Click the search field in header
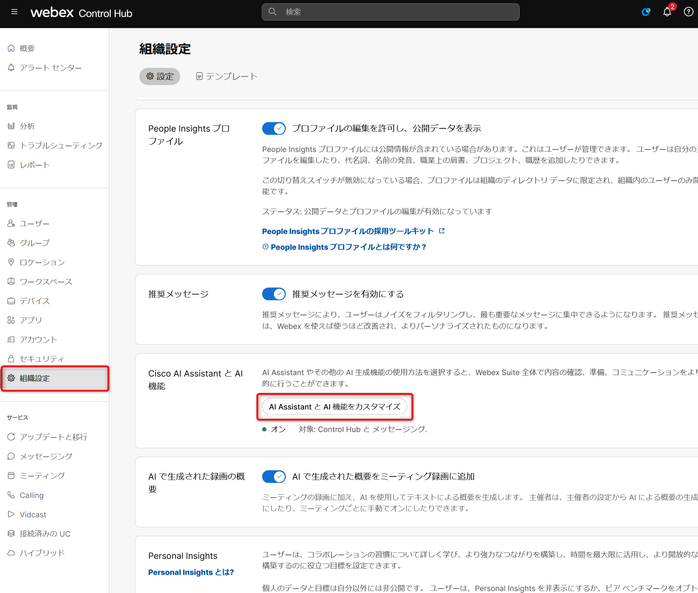 tap(390, 12)
